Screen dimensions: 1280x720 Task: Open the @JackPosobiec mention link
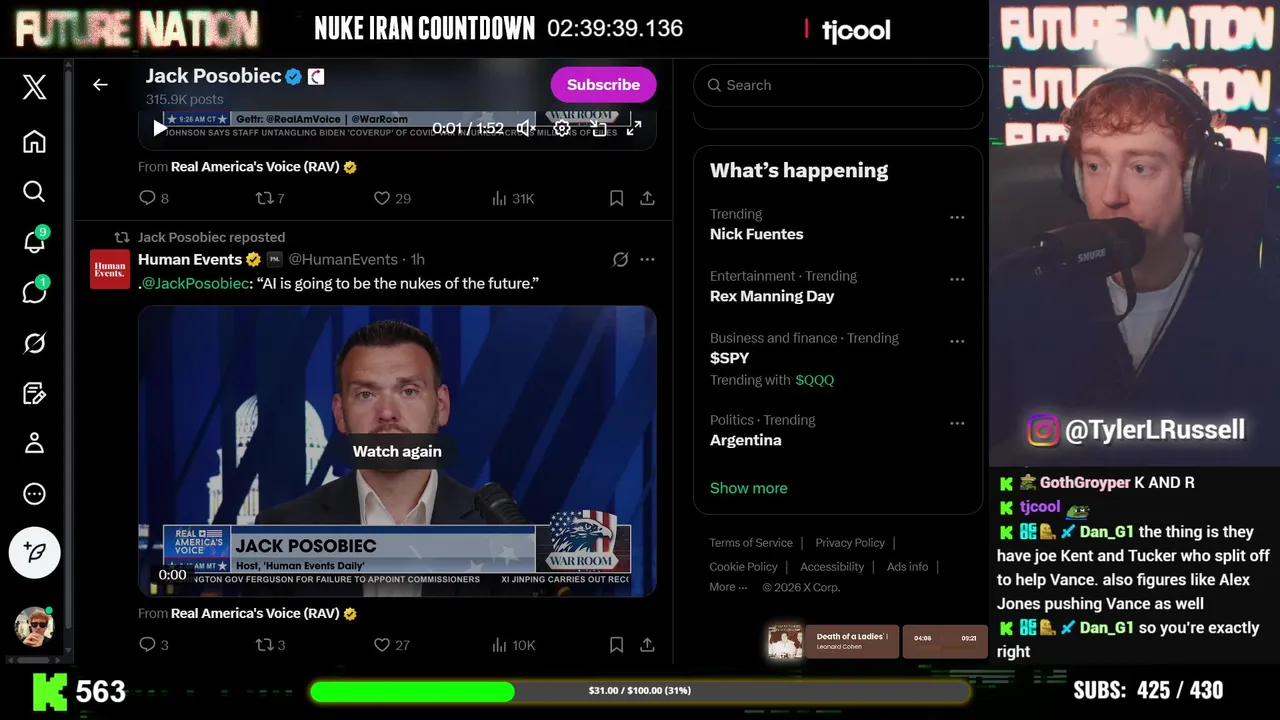point(195,283)
